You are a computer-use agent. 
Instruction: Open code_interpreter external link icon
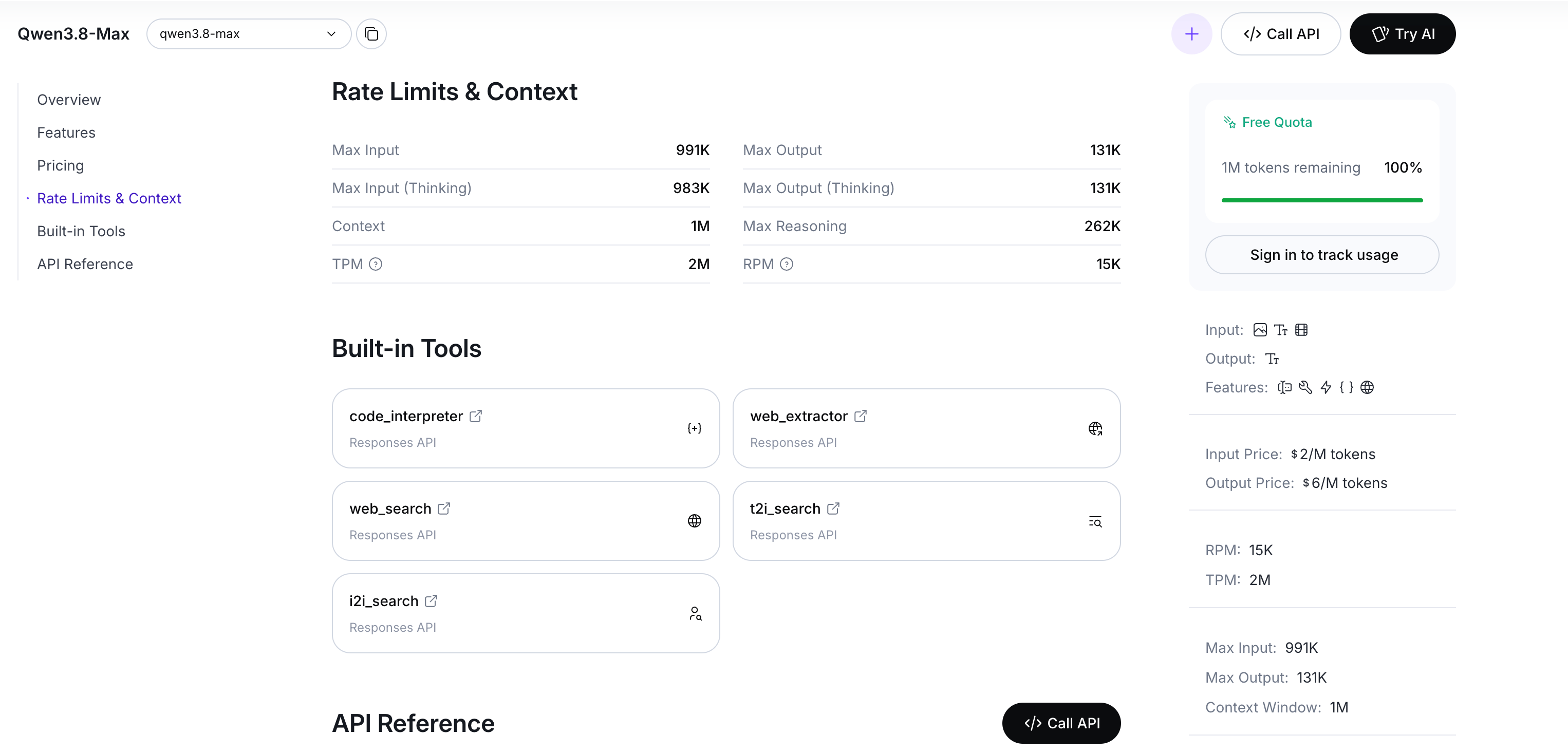pos(475,417)
